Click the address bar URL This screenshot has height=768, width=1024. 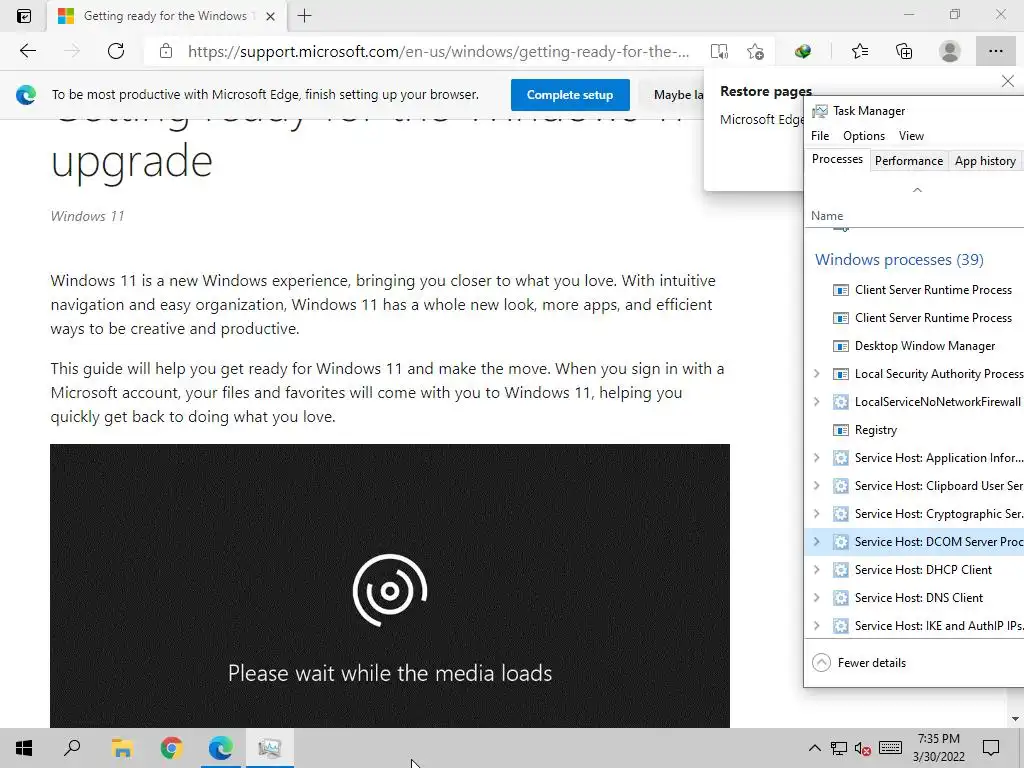pyautogui.click(x=438, y=52)
